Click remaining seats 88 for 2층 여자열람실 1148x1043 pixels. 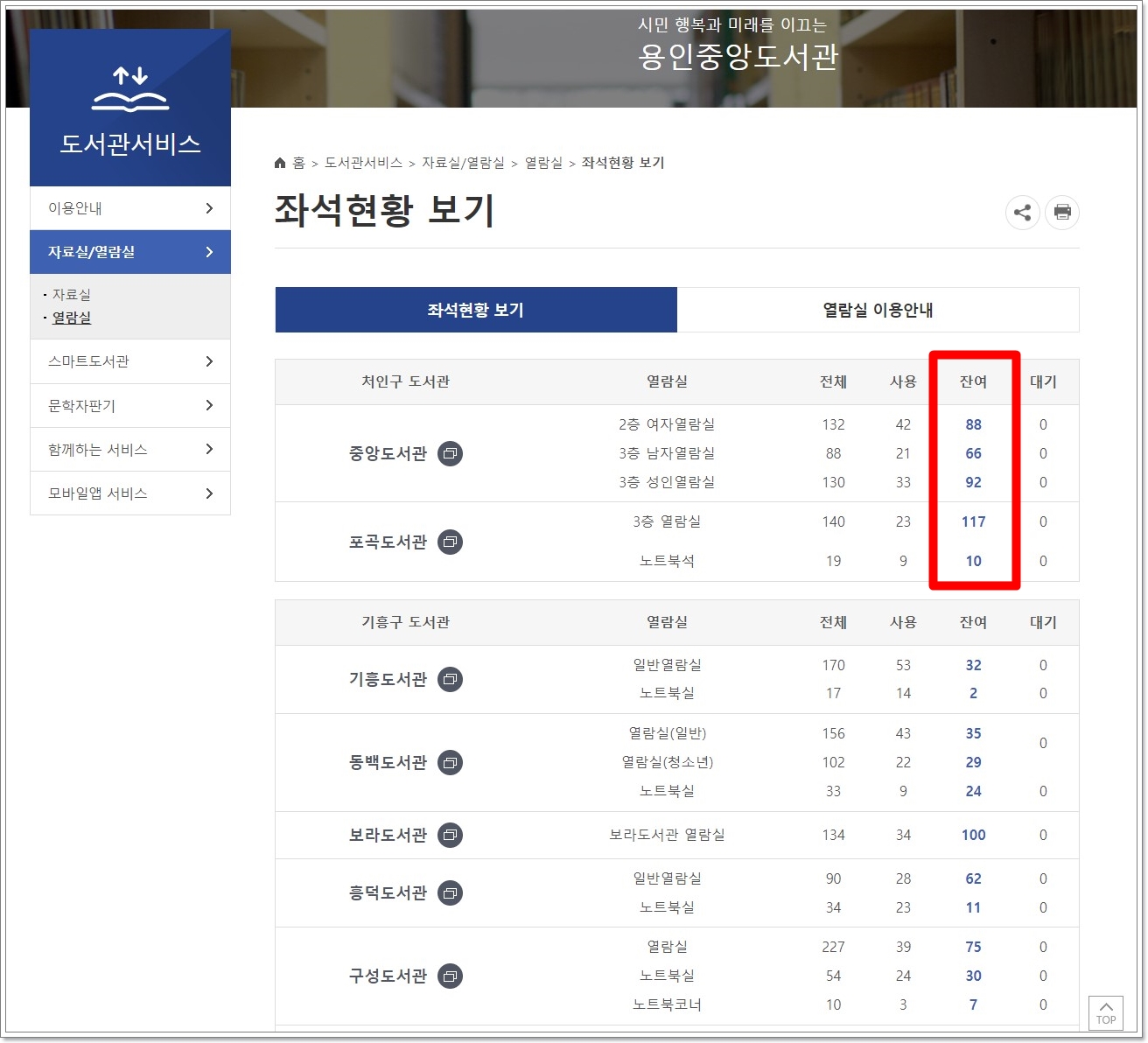coord(973,424)
